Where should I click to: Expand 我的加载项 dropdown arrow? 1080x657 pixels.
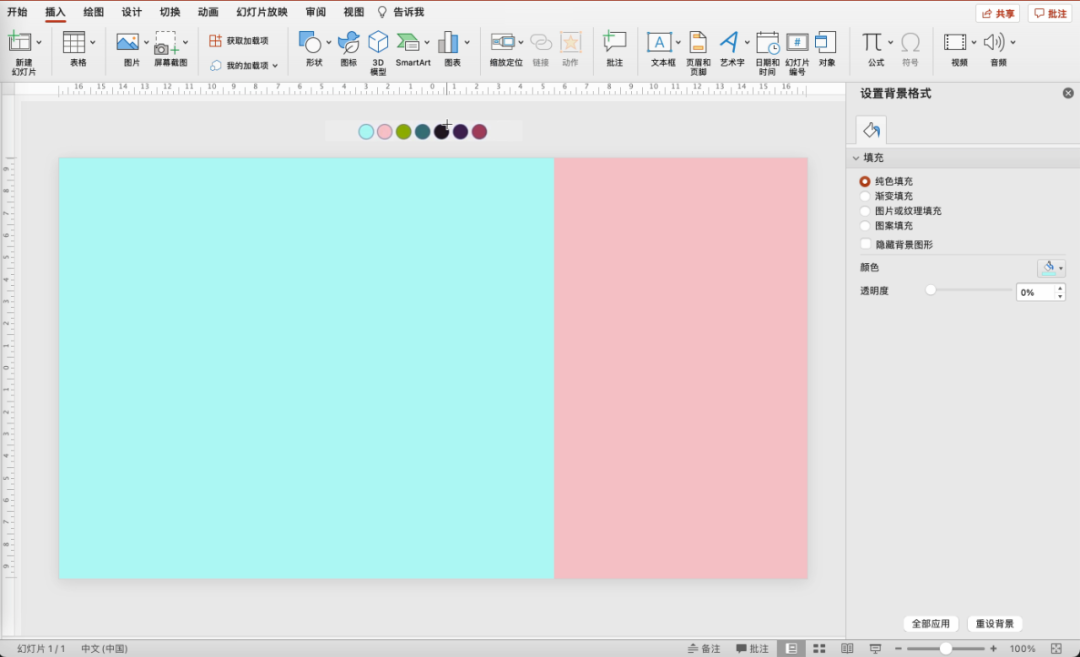[x=275, y=66]
